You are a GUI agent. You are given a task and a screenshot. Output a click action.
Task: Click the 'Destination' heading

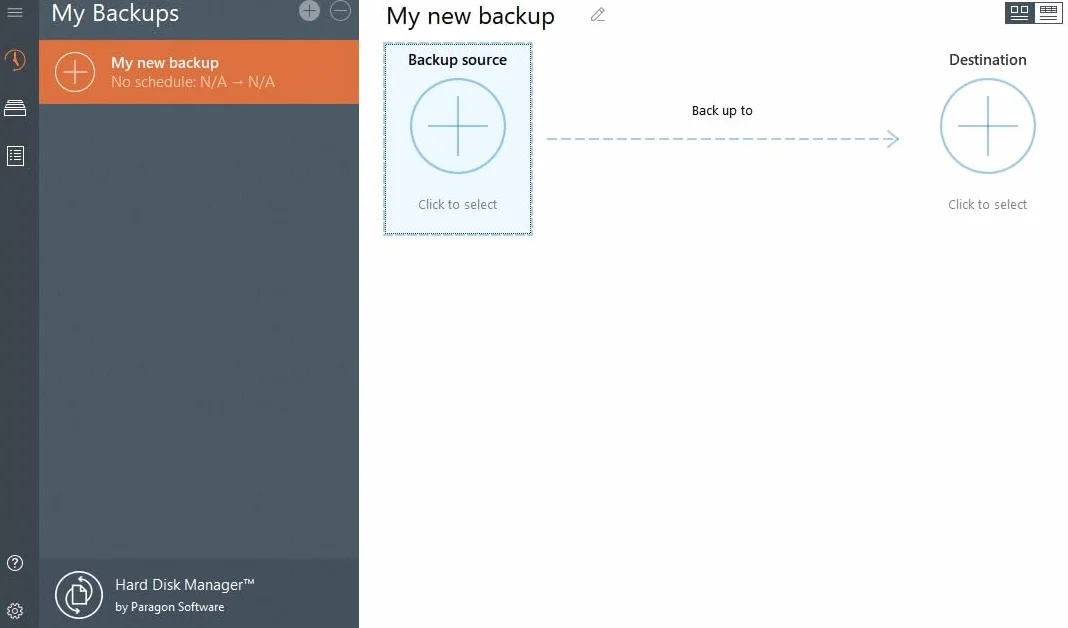point(988,60)
